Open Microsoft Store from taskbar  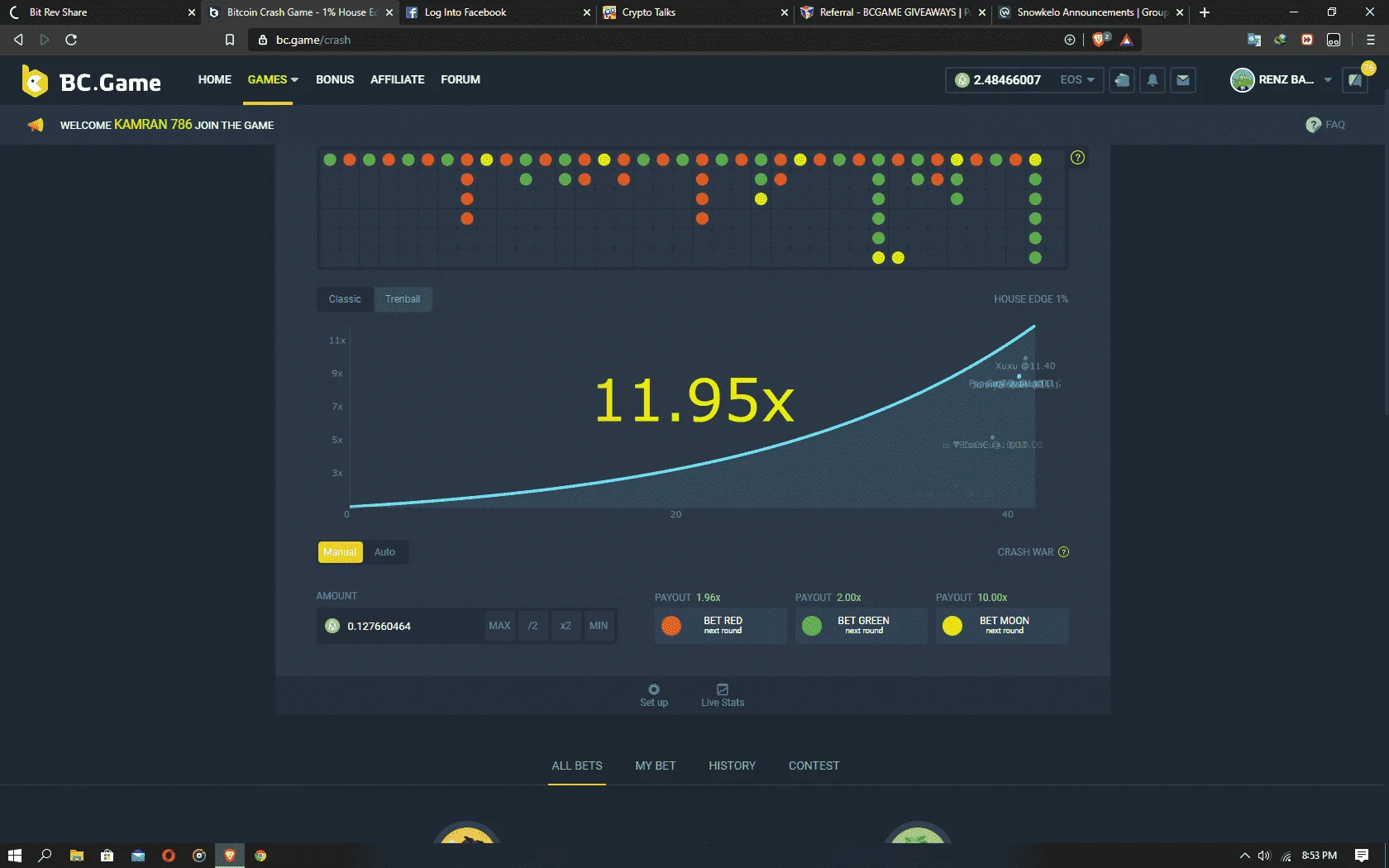pos(107,856)
